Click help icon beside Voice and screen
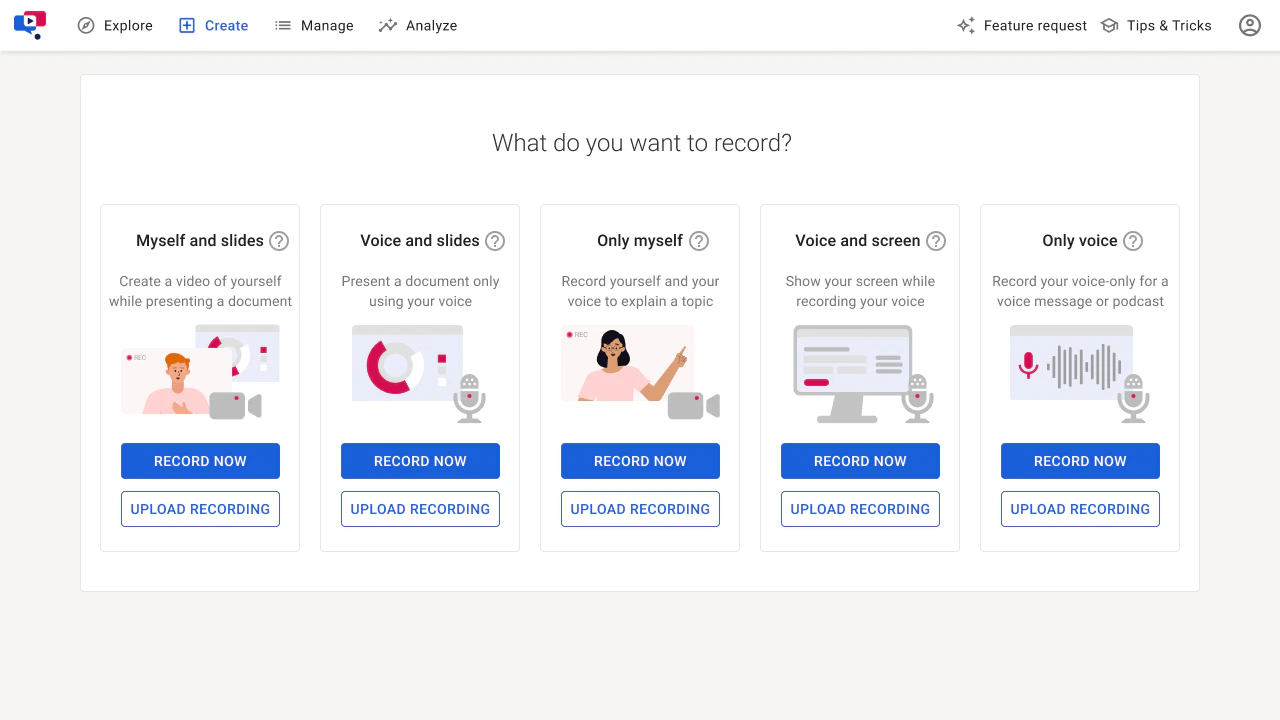 [x=936, y=241]
